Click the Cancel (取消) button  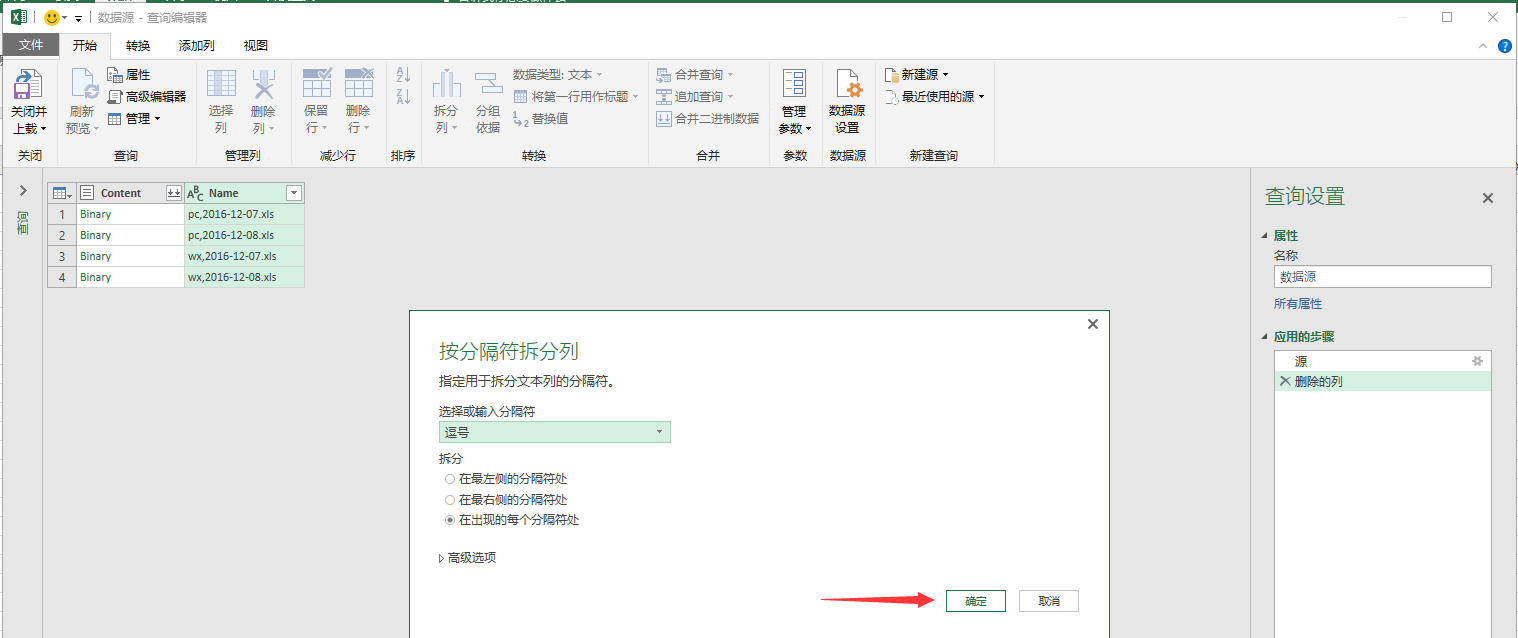pyautogui.click(x=1049, y=601)
